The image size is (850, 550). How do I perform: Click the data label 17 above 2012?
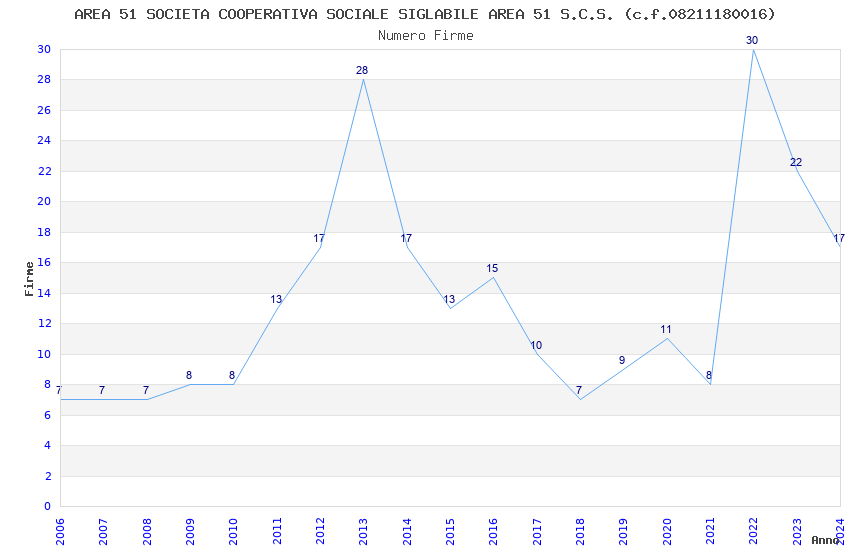[319, 238]
